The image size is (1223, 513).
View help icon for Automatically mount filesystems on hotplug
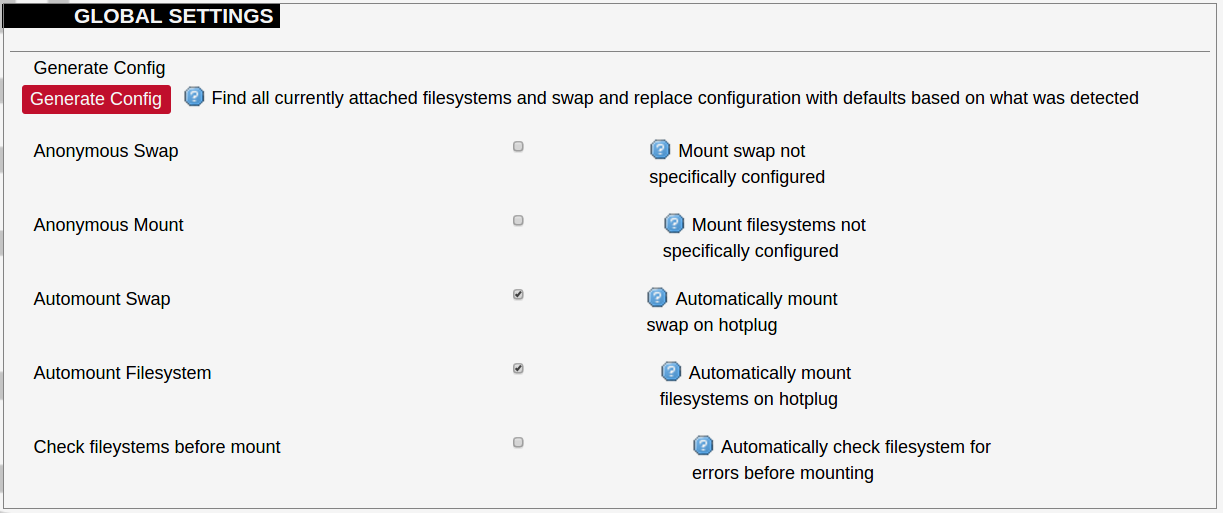(x=671, y=372)
